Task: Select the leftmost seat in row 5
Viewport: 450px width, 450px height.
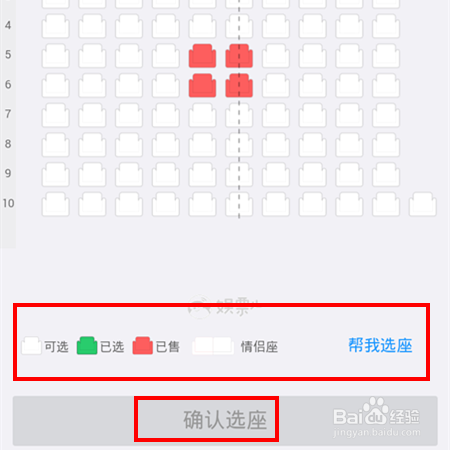Action: (x=56, y=56)
